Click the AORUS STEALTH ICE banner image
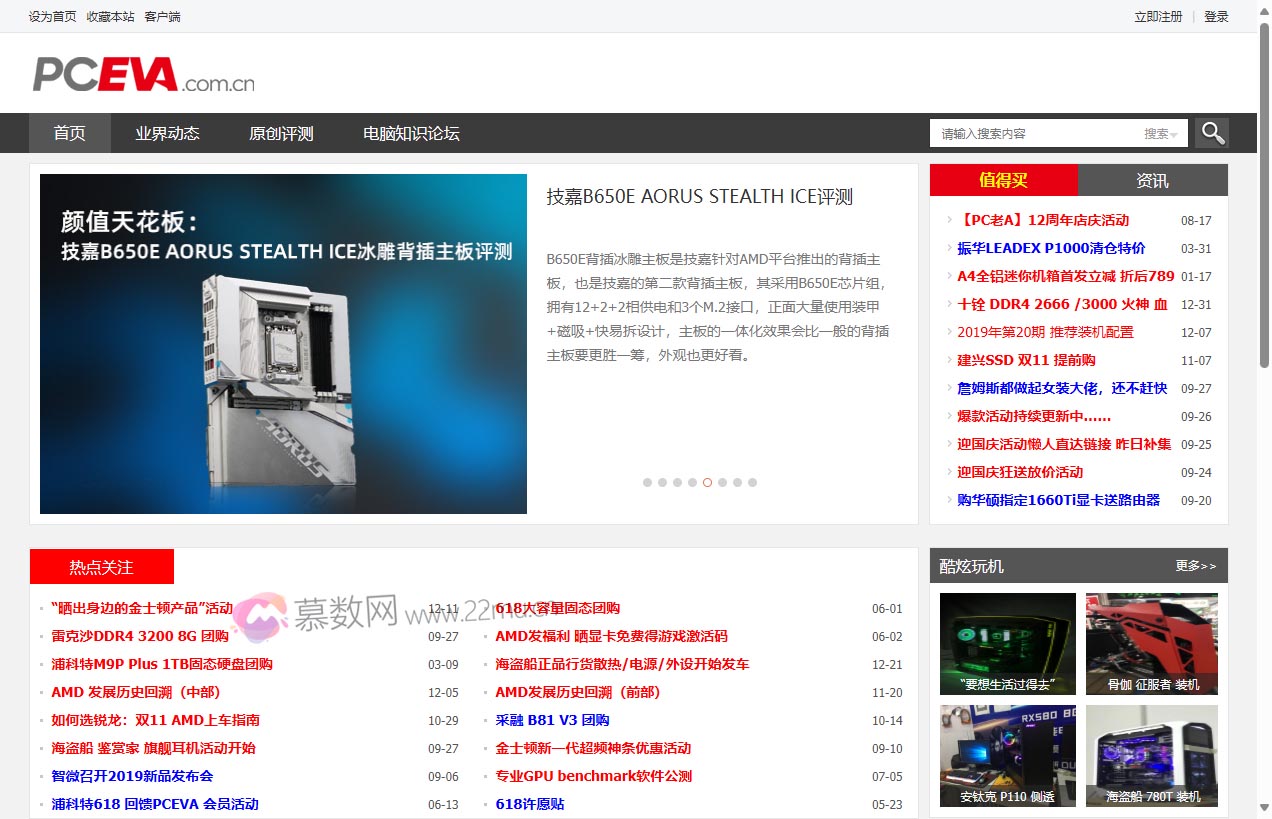Image resolution: width=1272 pixels, height=819 pixels. tap(283, 344)
